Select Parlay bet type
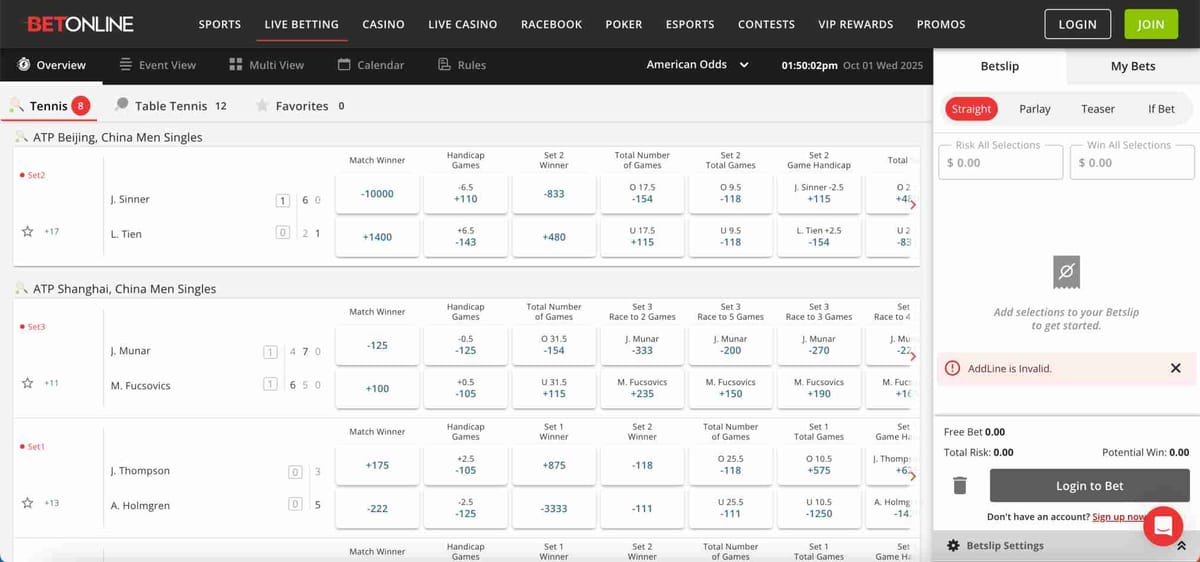1200x562 pixels. pos(1035,109)
